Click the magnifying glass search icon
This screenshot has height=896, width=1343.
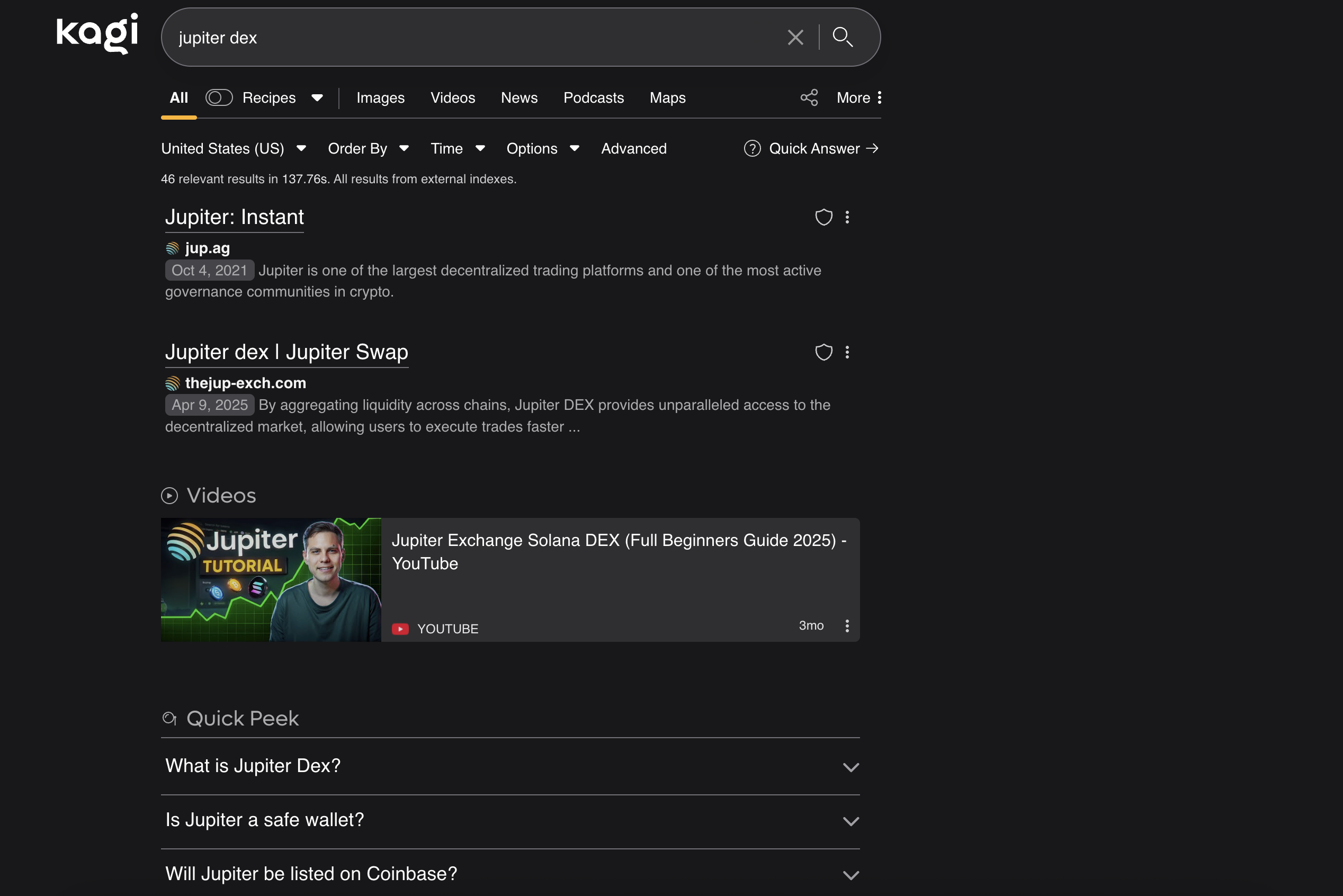point(843,38)
